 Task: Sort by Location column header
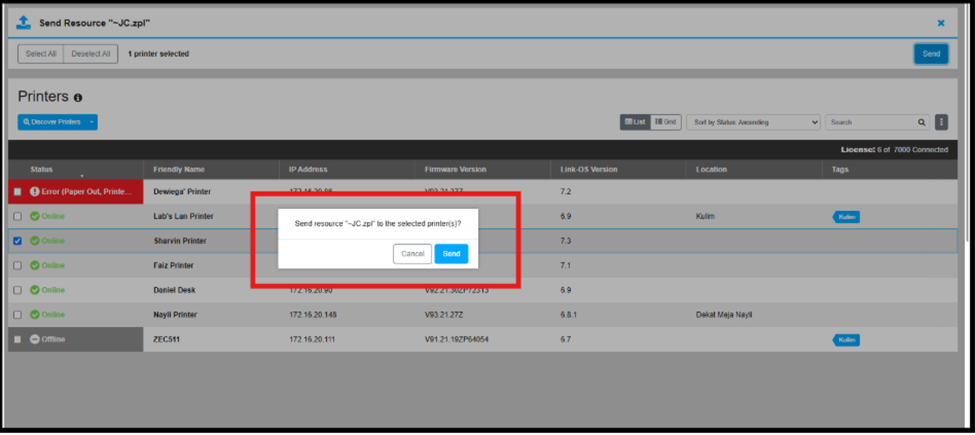click(x=711, y=170)
